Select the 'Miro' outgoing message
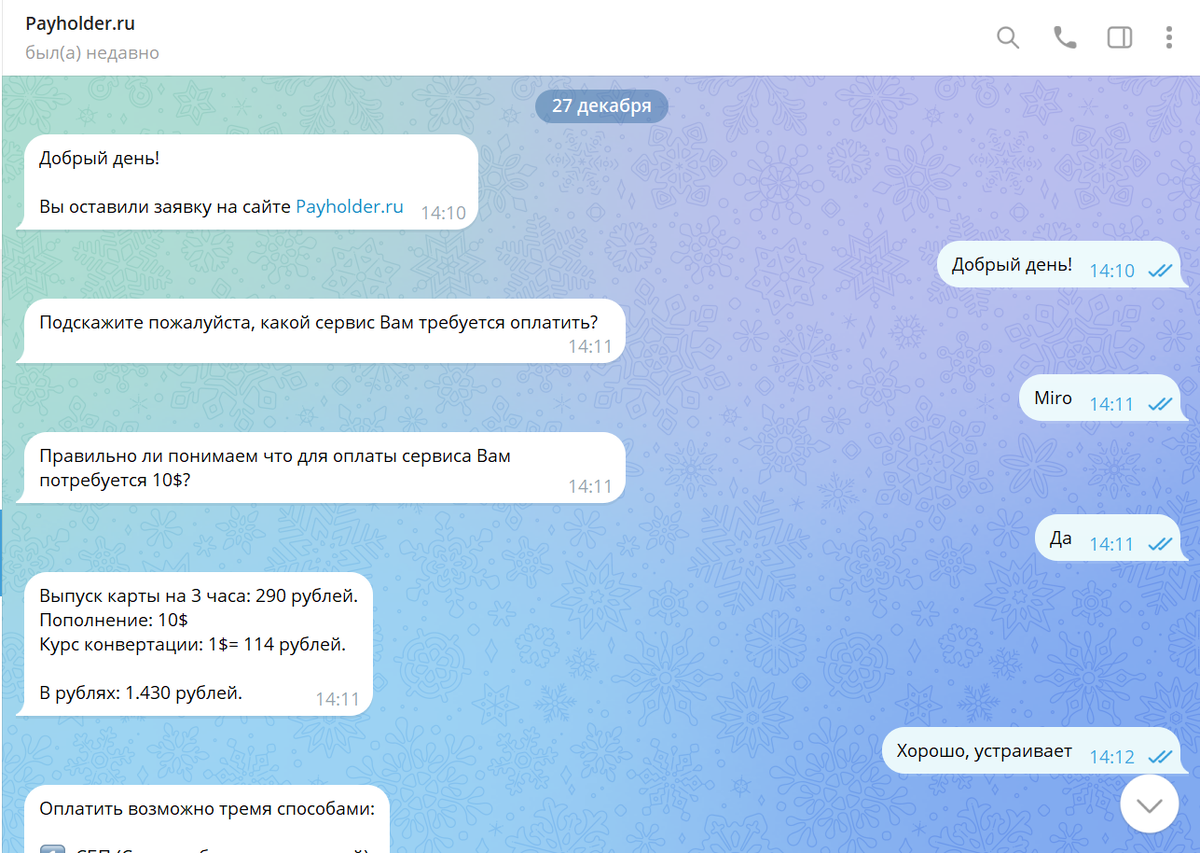The height and width of the screenshot is (853, 1200). click(x=1100, y=397)
